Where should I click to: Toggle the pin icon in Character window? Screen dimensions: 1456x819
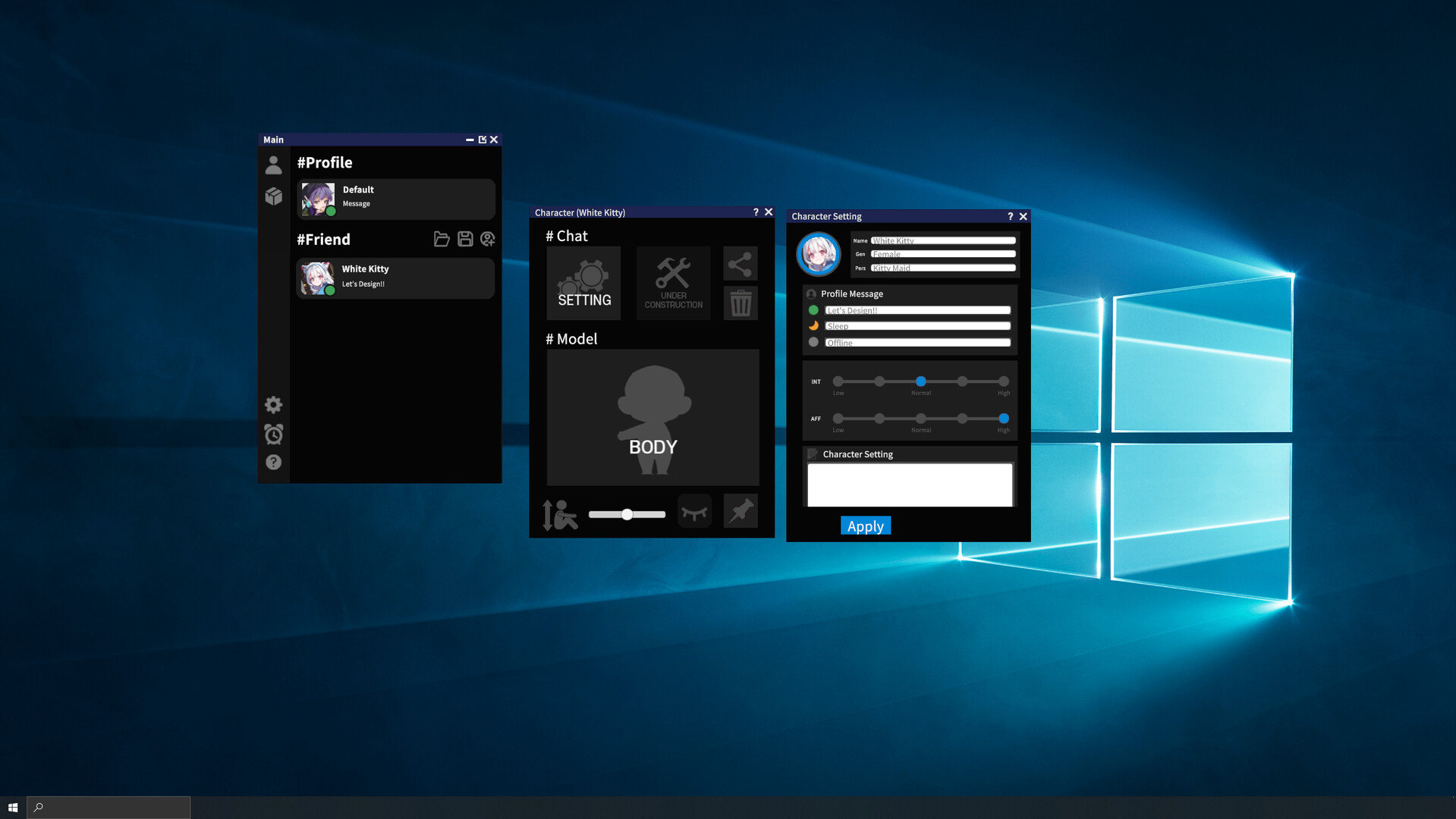pos(741,511)
